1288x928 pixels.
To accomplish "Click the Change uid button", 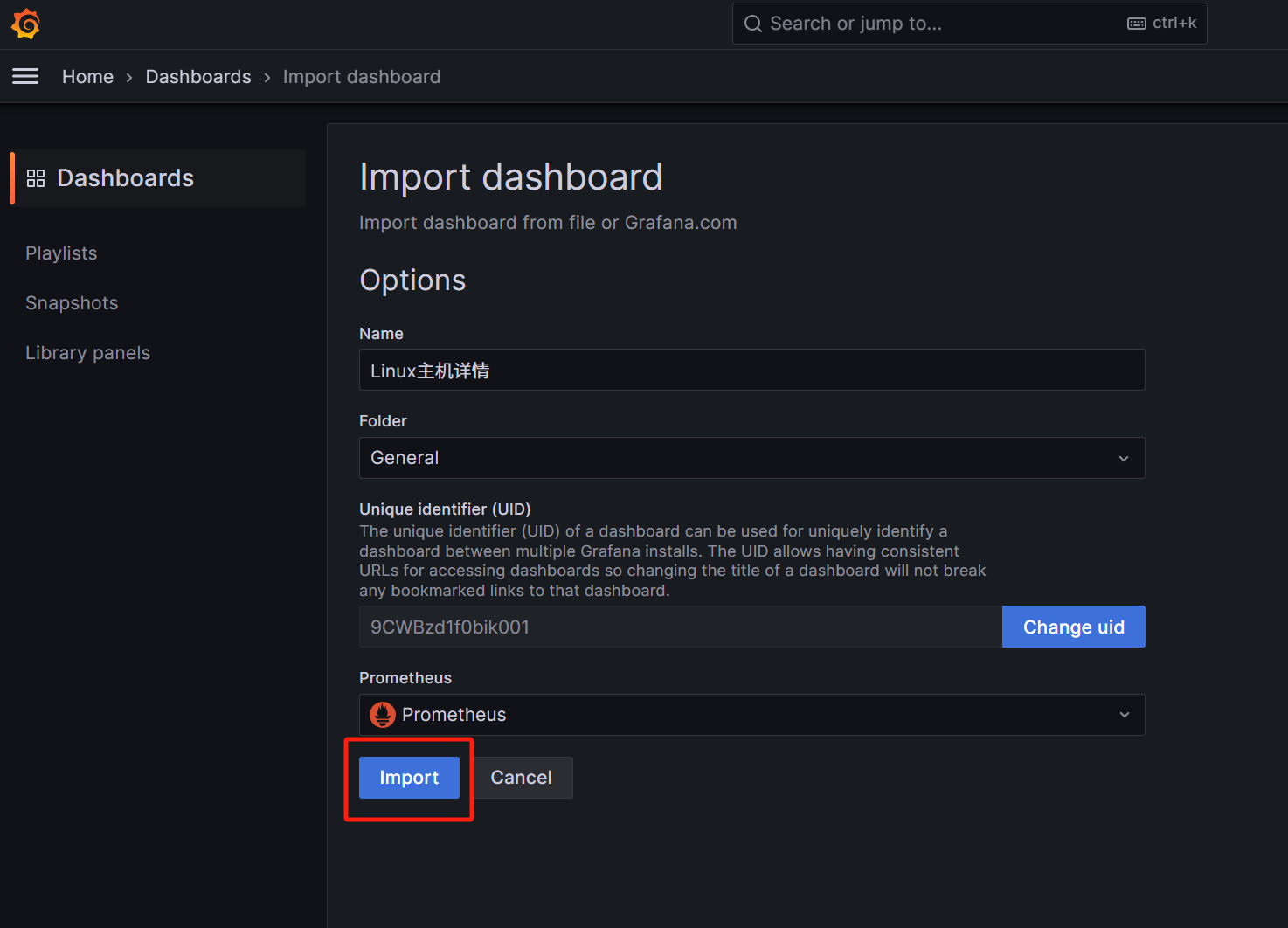I will click(x=1073, y=627).
